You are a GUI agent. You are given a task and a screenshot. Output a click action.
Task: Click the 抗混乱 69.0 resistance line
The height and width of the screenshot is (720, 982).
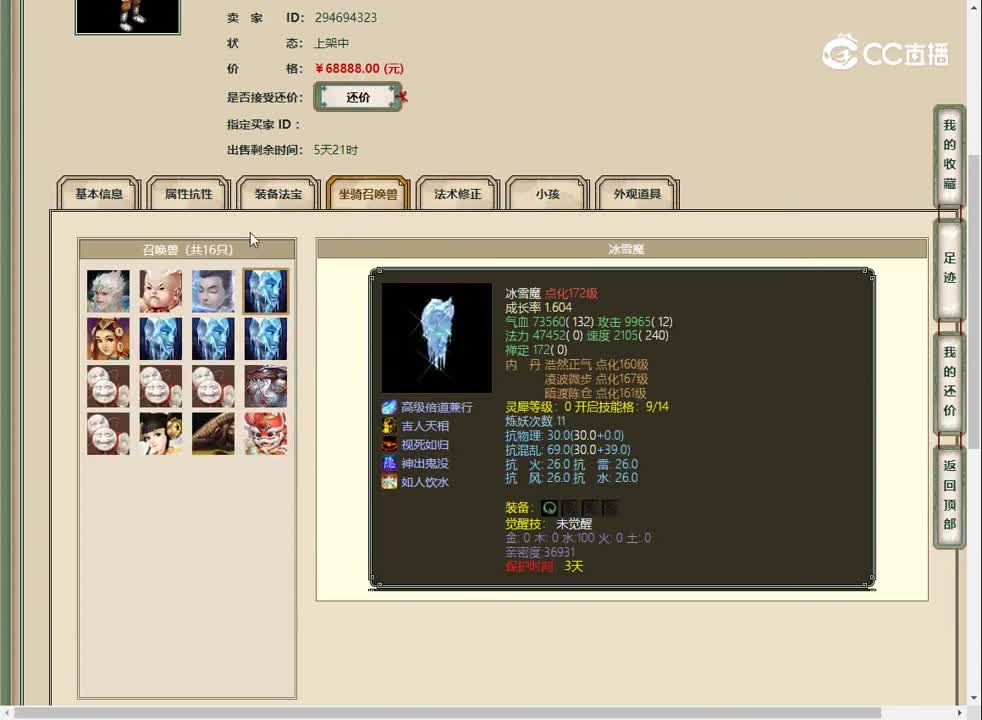(568, 450)
